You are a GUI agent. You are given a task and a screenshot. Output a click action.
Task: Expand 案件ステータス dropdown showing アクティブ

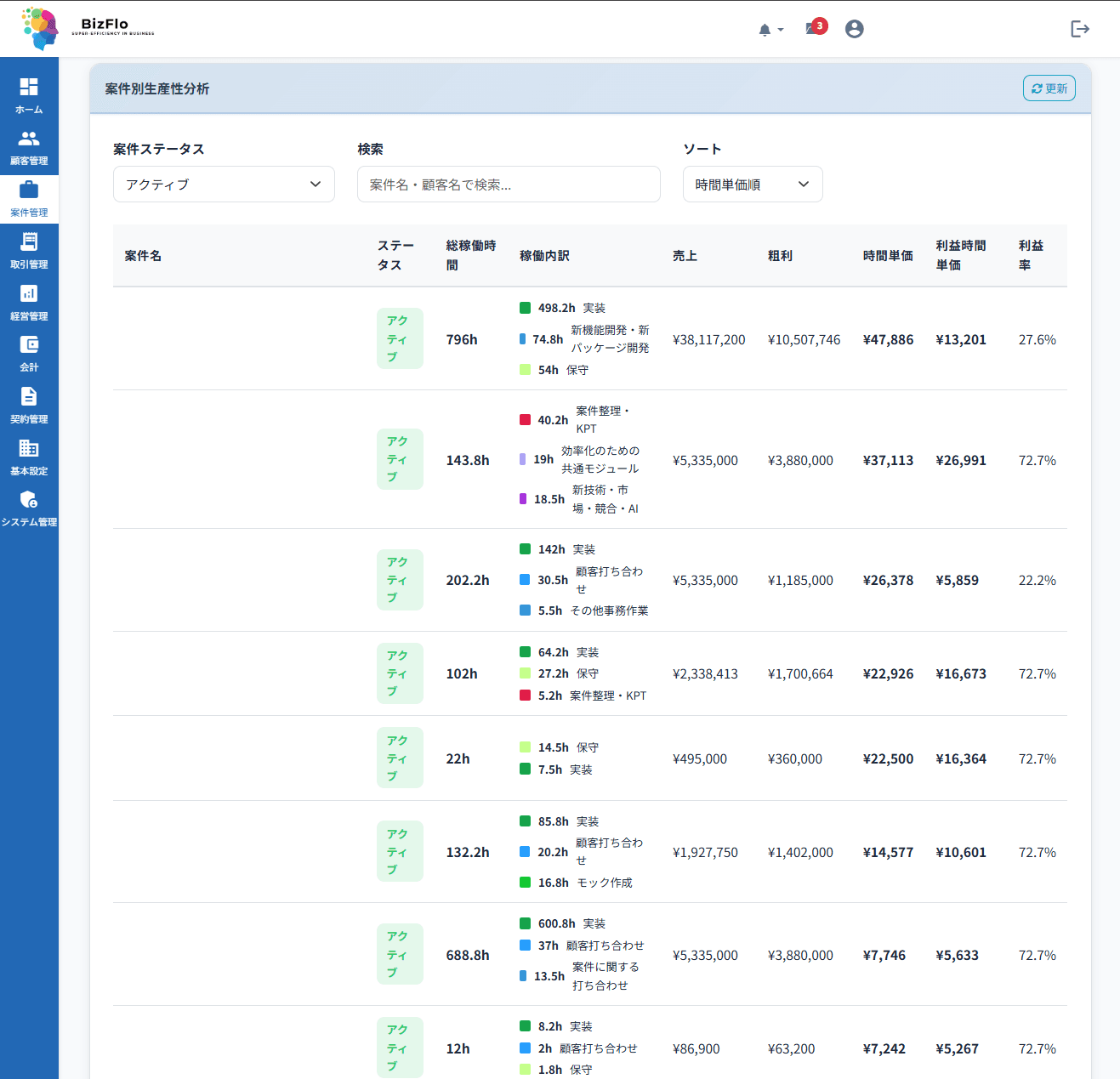pos(224,185)
